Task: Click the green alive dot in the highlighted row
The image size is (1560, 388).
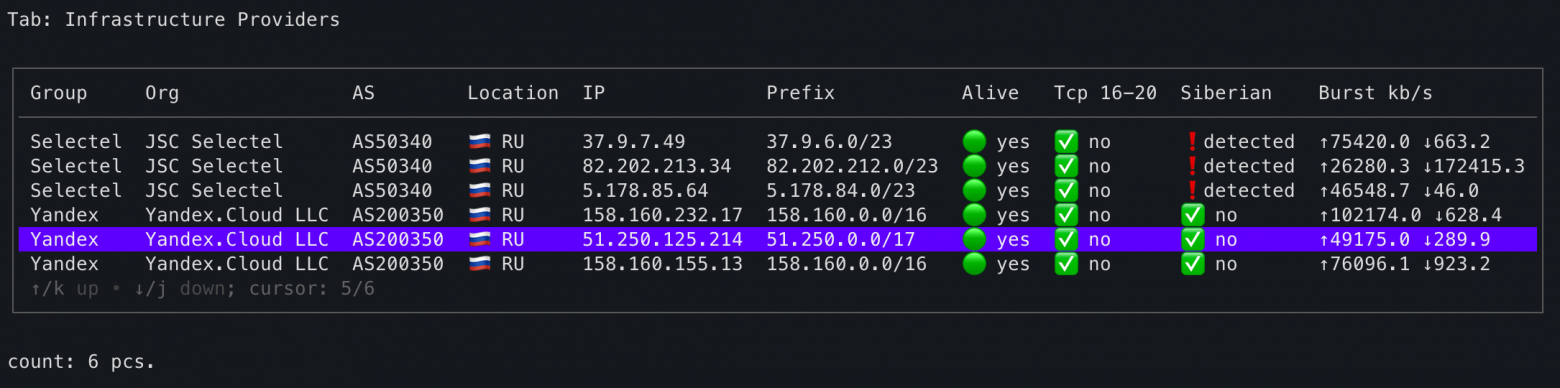Action: tap(974, 240)
